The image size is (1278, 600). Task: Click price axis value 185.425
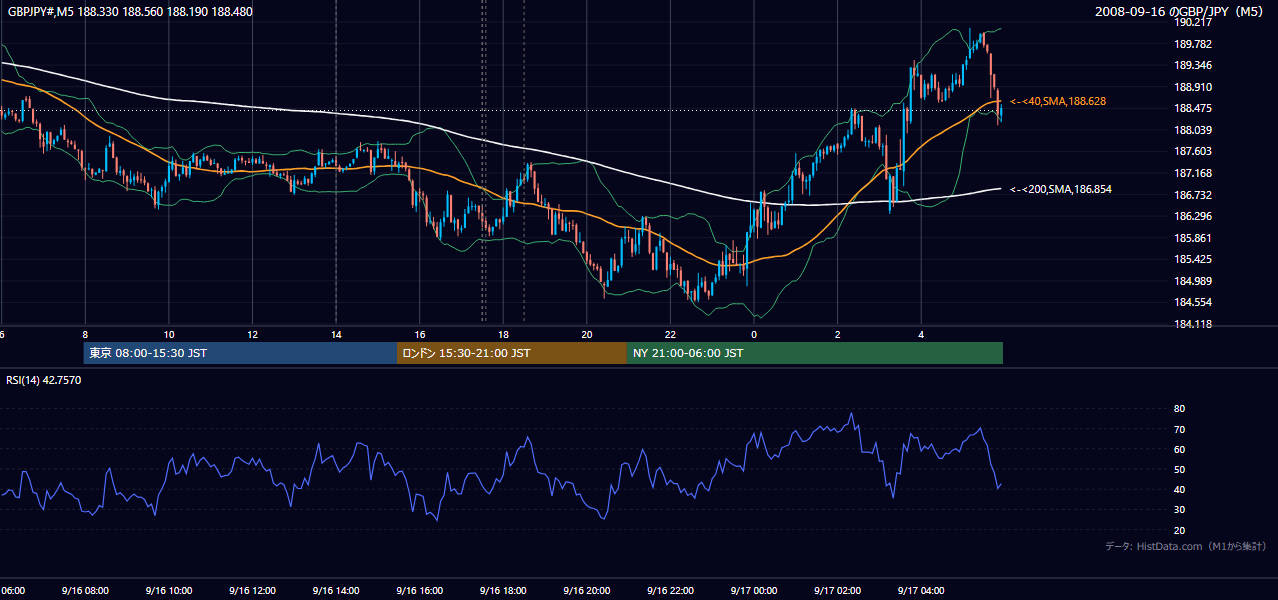1192,260
